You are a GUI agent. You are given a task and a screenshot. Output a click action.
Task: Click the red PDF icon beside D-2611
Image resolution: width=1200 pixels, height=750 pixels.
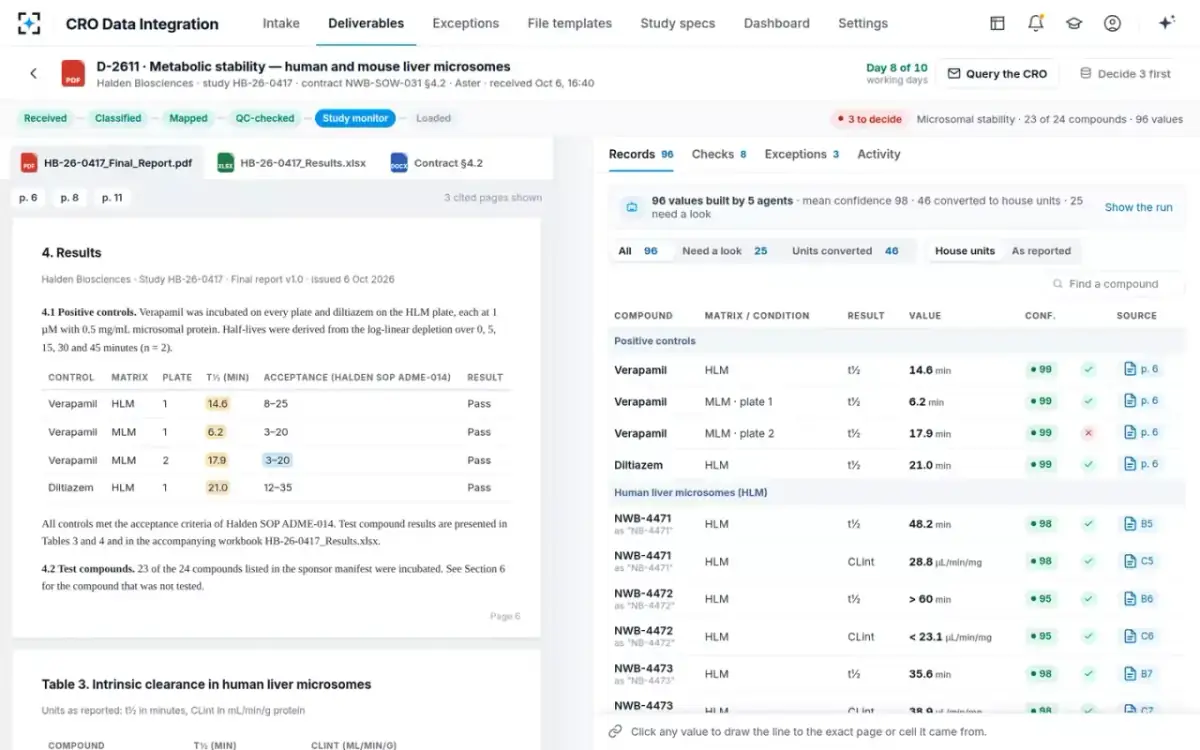(73, 73)
